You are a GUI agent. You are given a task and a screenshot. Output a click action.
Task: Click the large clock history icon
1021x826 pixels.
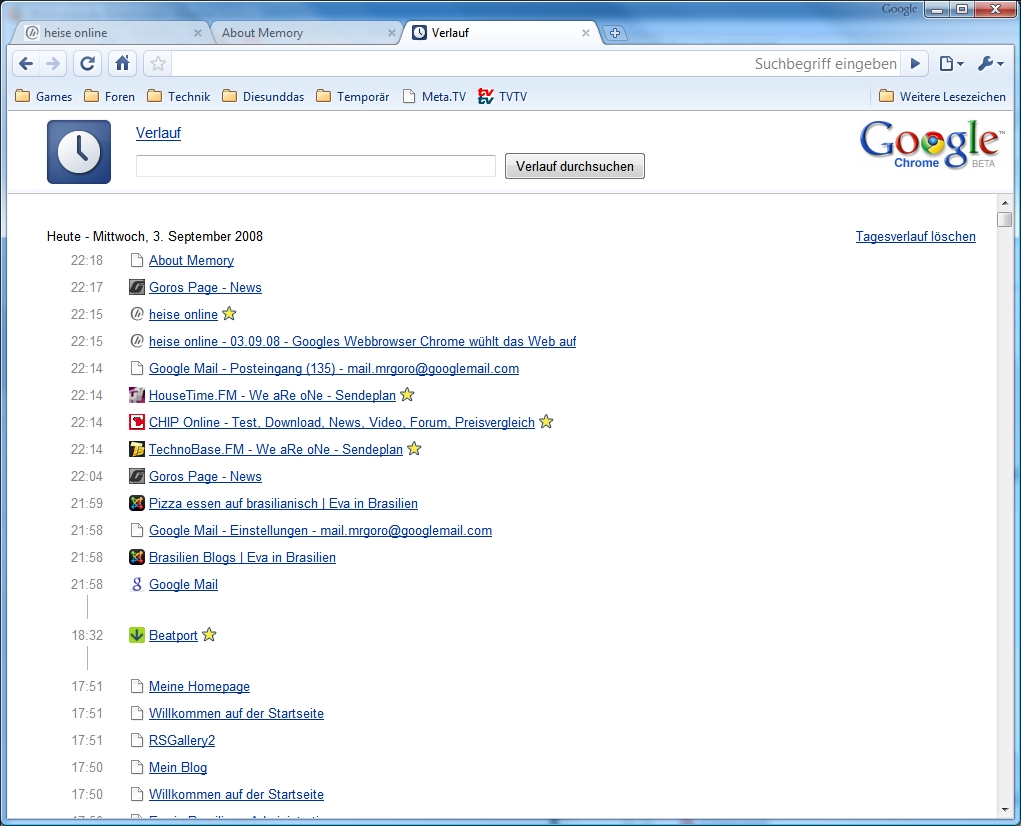(x=79, y=152)
